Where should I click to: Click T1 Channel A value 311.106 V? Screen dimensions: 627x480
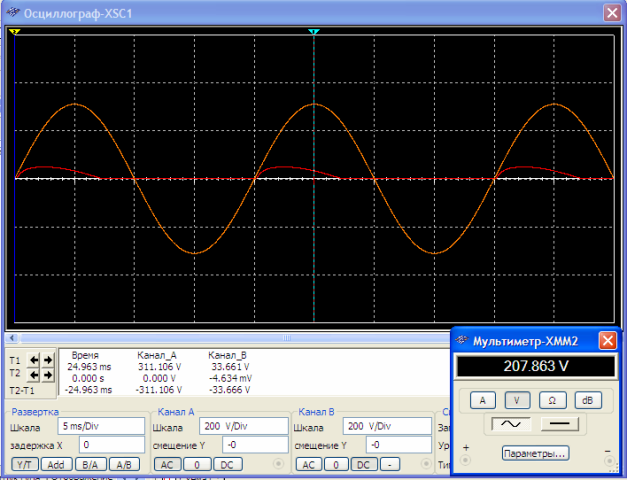(x=160, y=367)
